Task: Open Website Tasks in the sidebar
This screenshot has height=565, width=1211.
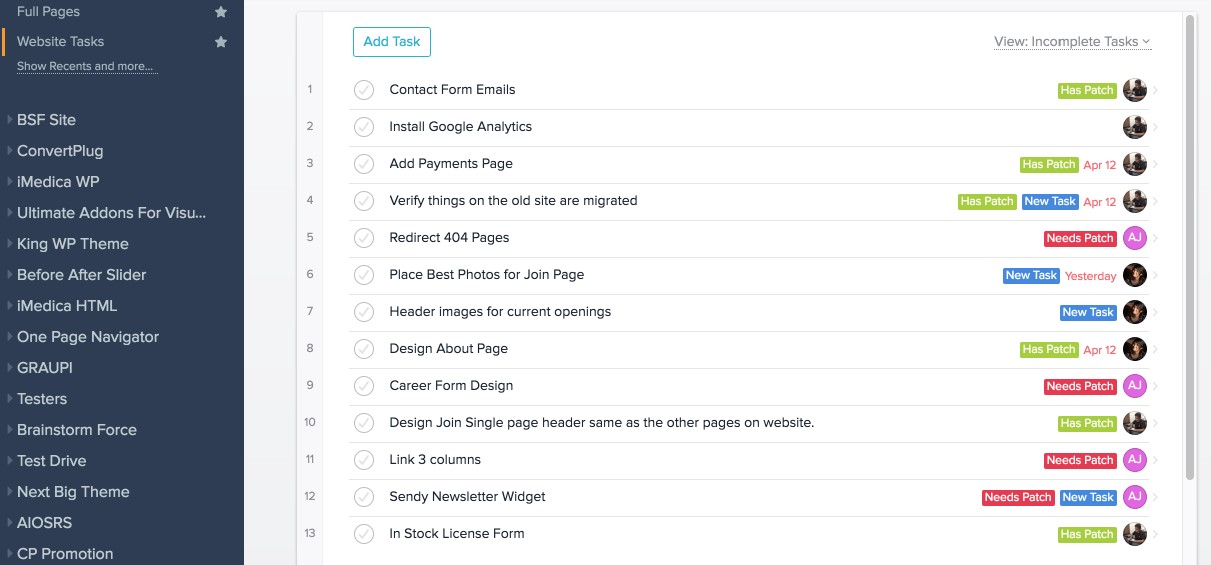Action: [x=60, y=42]
